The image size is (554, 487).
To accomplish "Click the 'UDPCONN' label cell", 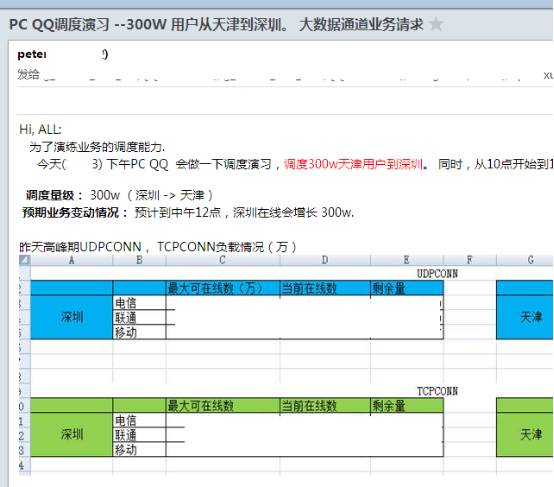I will click(437, 274).
